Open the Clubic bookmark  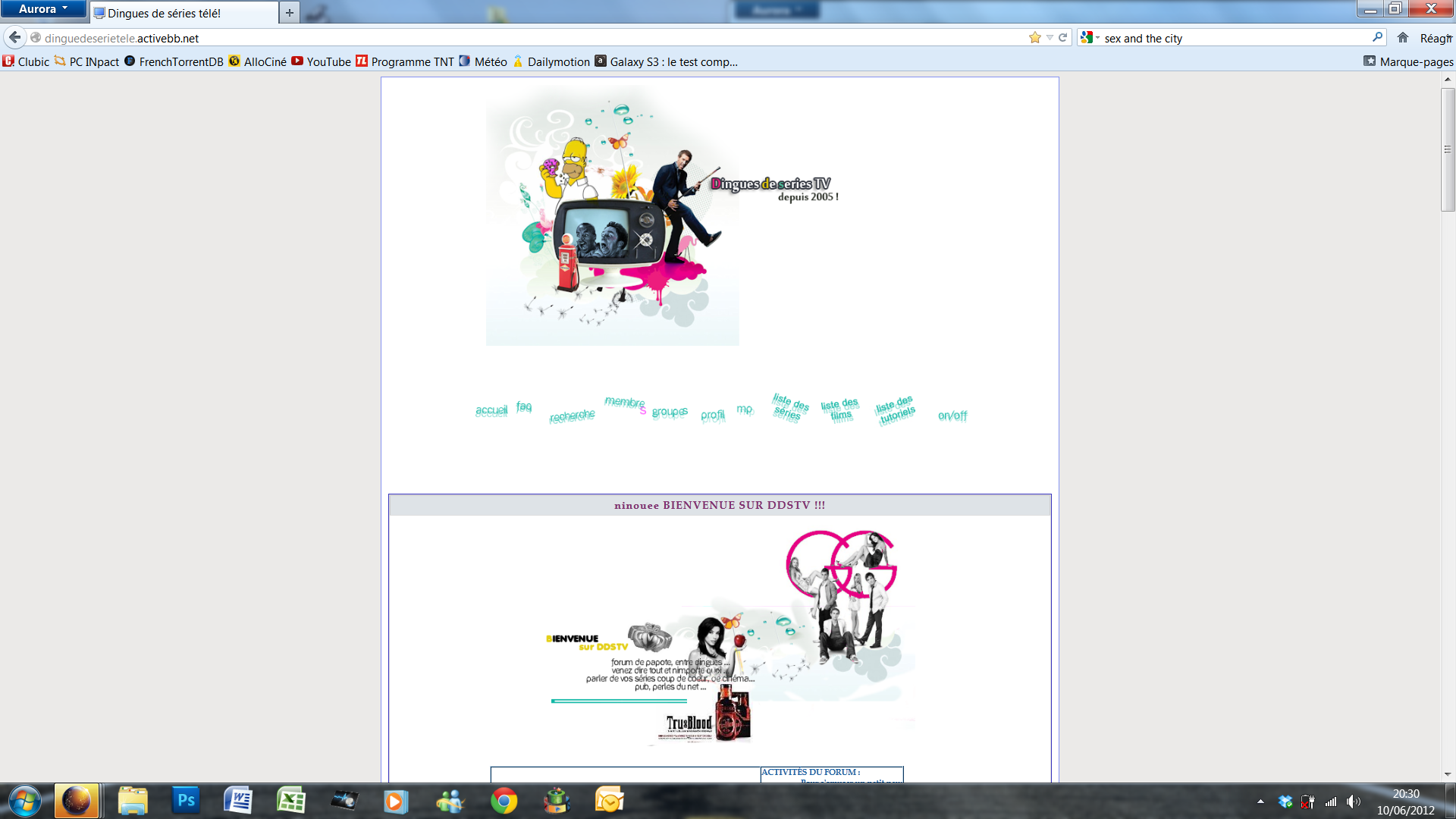pos(27,61)
